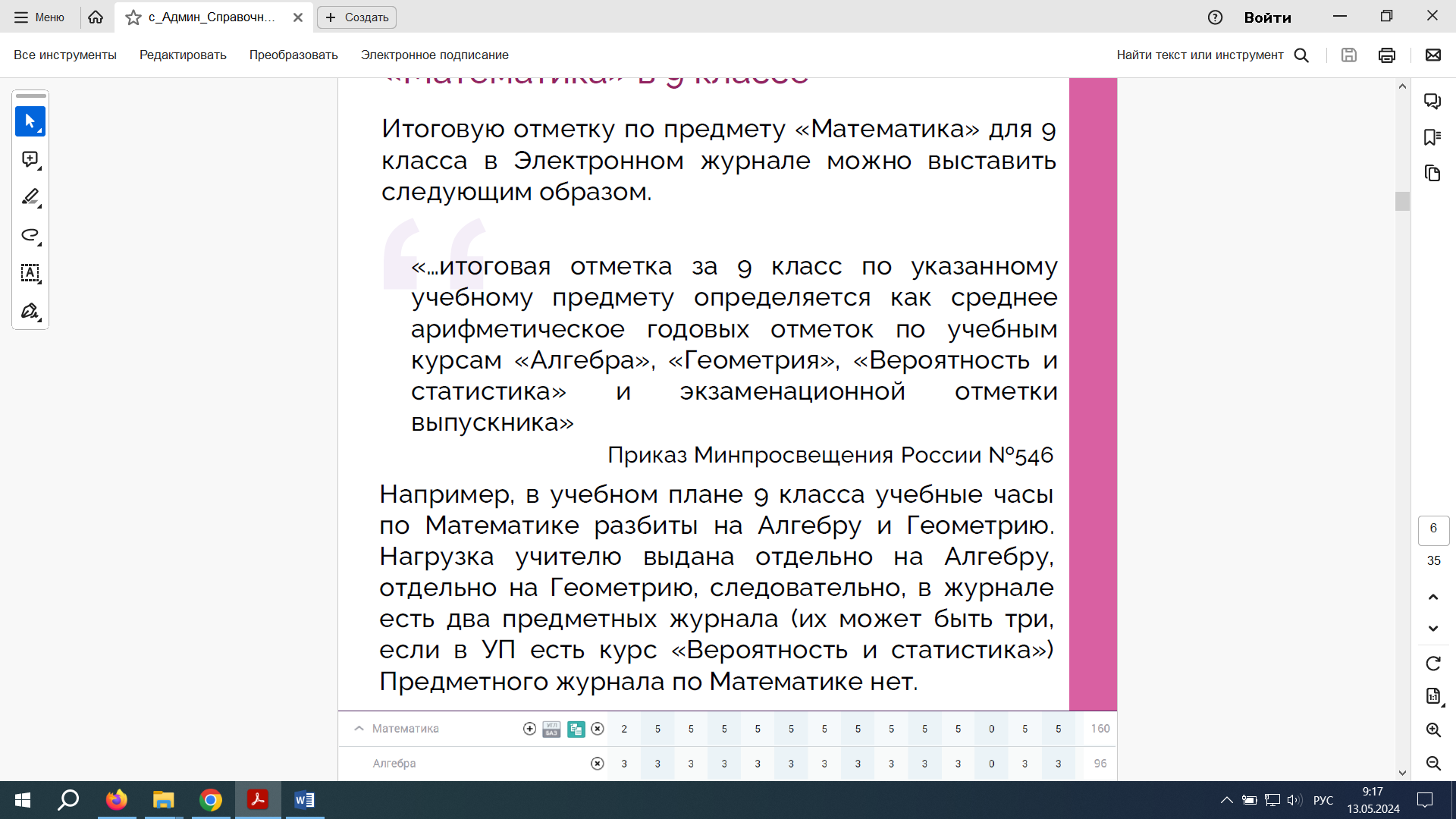Click the Приказ Минпросвещения России №546 line

[x=830, y=455]
